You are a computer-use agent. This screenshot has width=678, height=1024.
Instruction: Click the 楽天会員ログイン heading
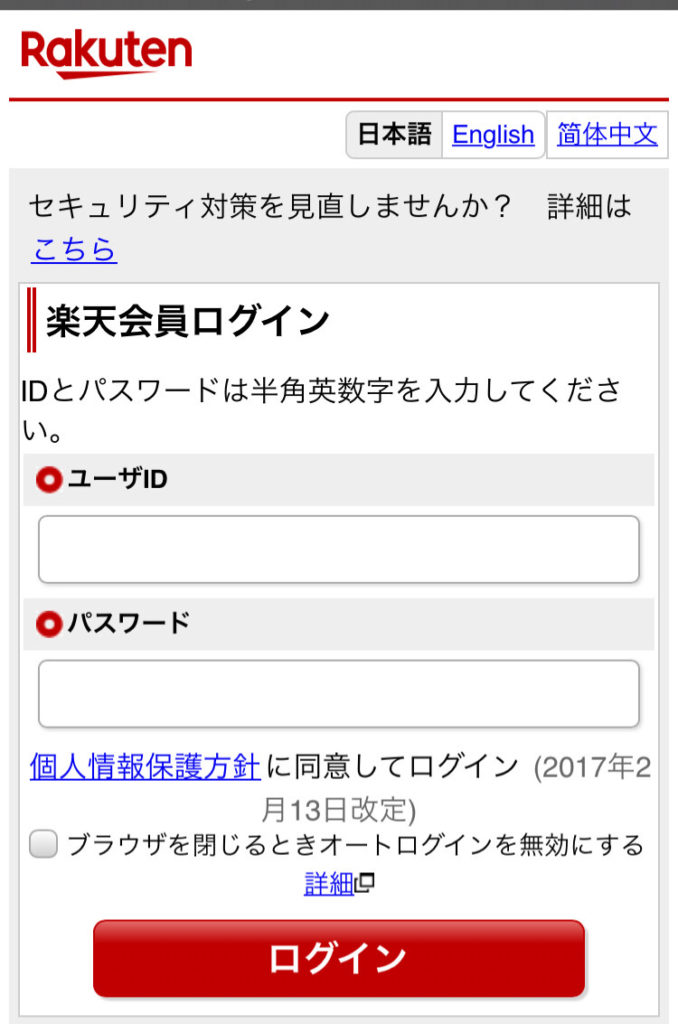click(x=188, y=321)
